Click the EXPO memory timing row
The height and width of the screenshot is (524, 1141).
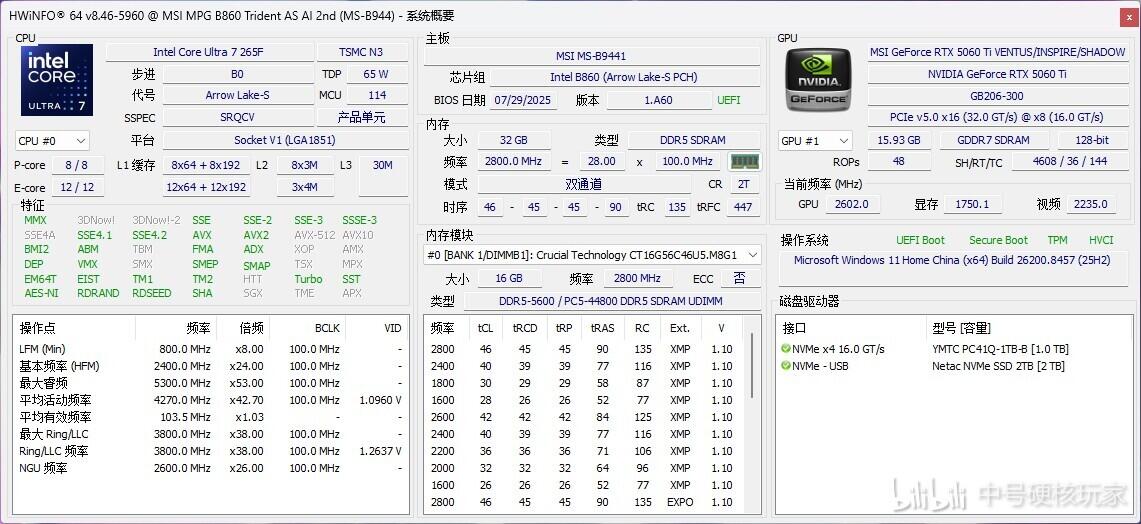tap(585, 501)
